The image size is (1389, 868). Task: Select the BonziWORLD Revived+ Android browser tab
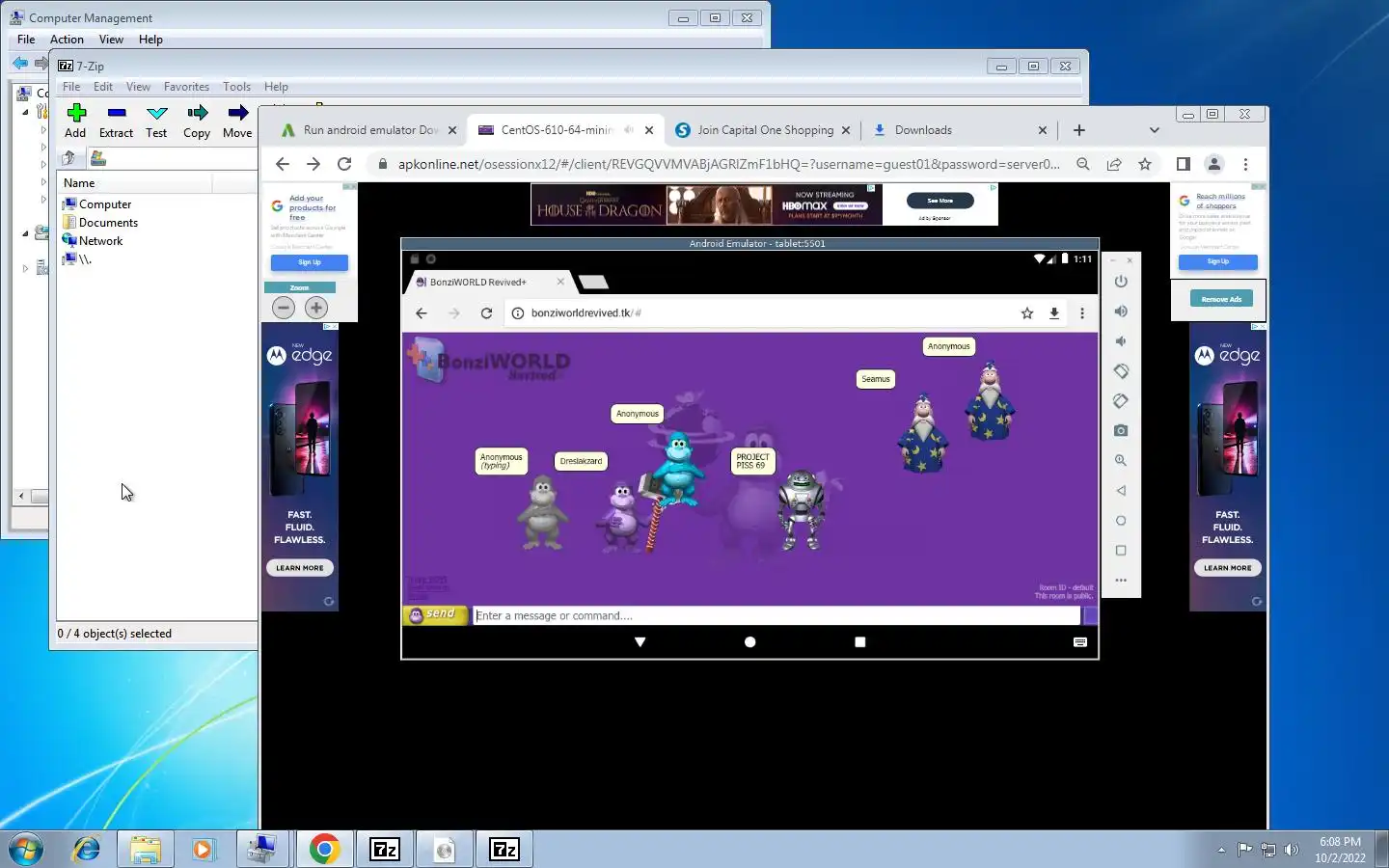[489, 283]
